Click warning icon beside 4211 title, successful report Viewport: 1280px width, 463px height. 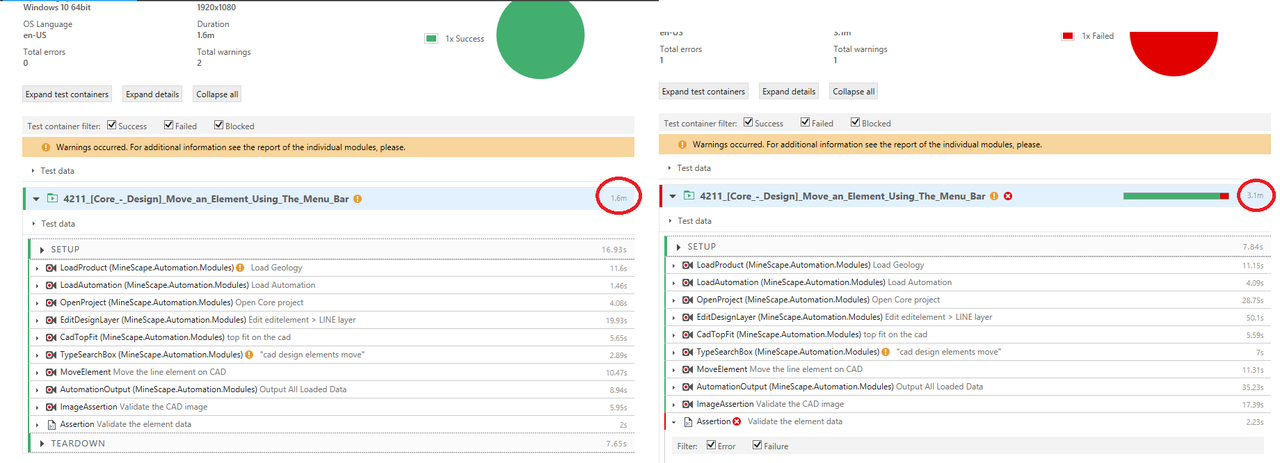[x=358, y=199]
